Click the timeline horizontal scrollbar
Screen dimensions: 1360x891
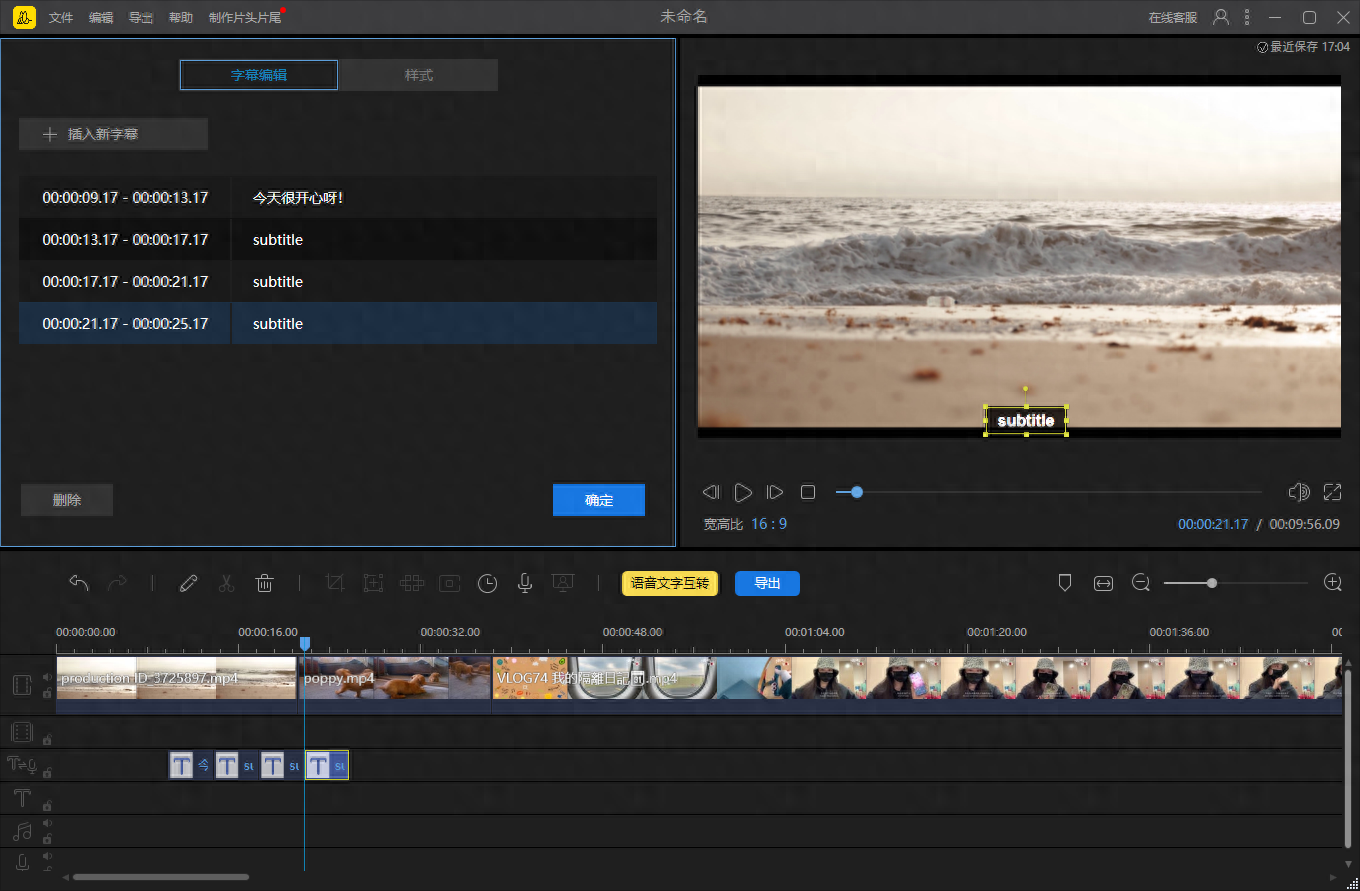[161, 877]
